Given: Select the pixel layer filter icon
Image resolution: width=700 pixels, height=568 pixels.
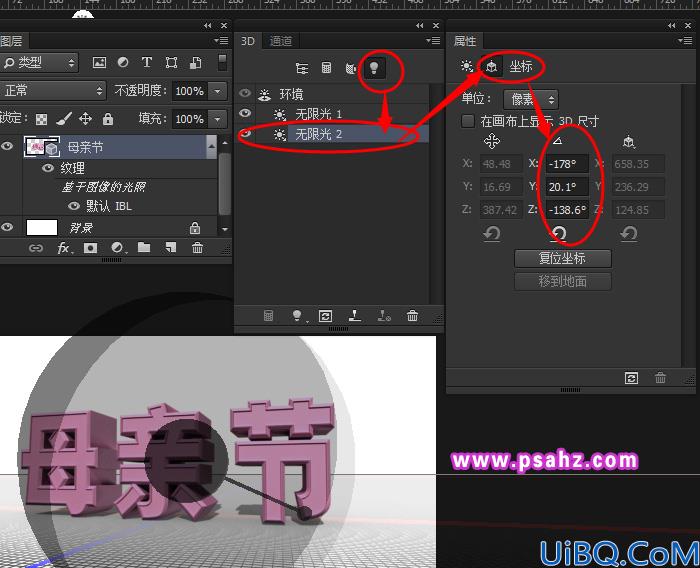Looking at the screenshot, I should pos(99,63).
